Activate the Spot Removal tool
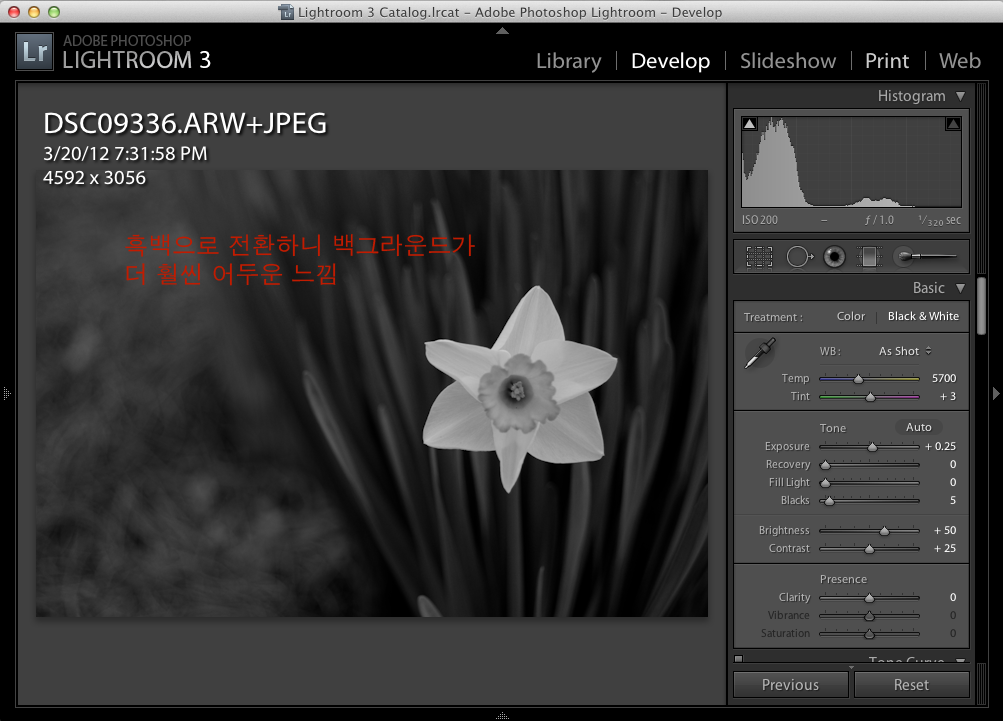The image size is (1003, 721). 798,257
